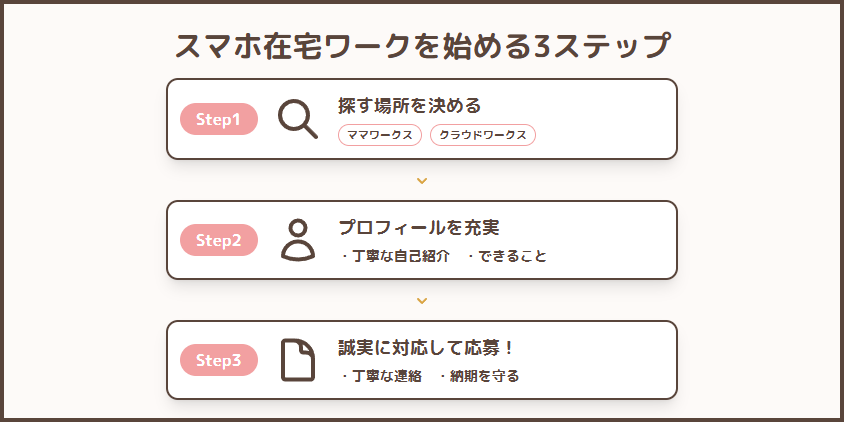Click the magnifying glass search icon

[x=298, y=119]
